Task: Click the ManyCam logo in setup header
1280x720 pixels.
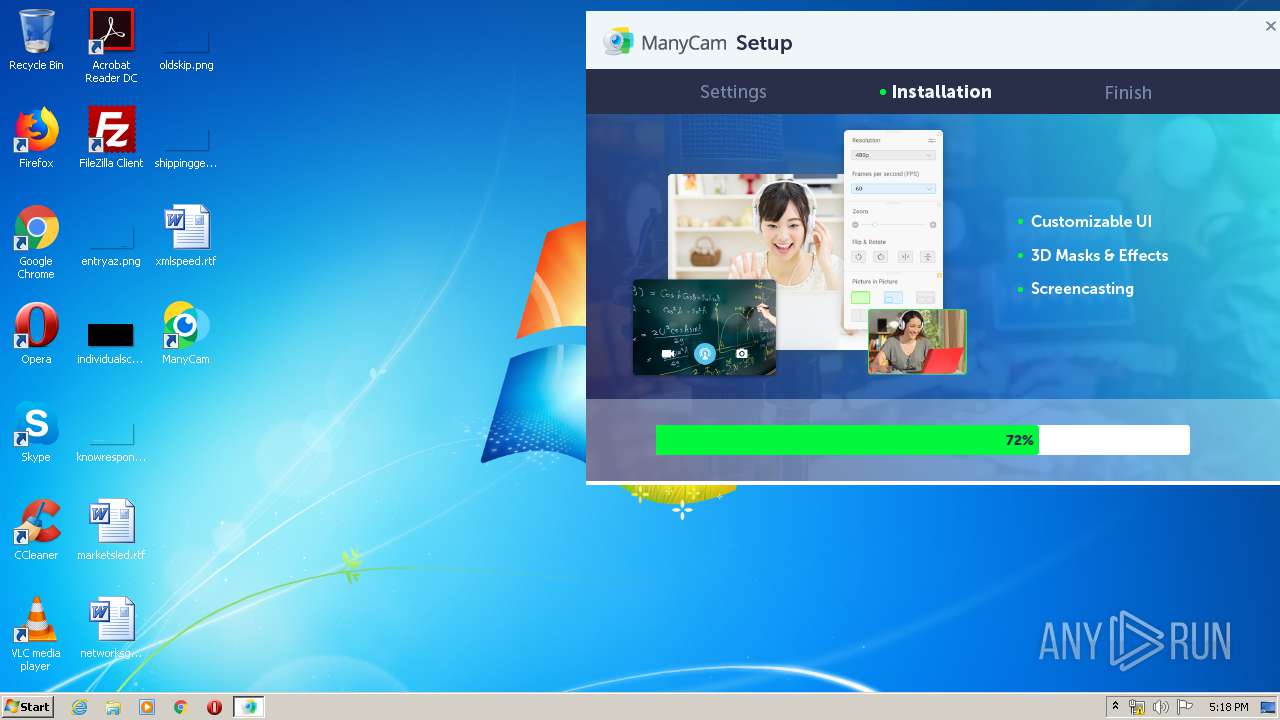Action: click(667, 42)
